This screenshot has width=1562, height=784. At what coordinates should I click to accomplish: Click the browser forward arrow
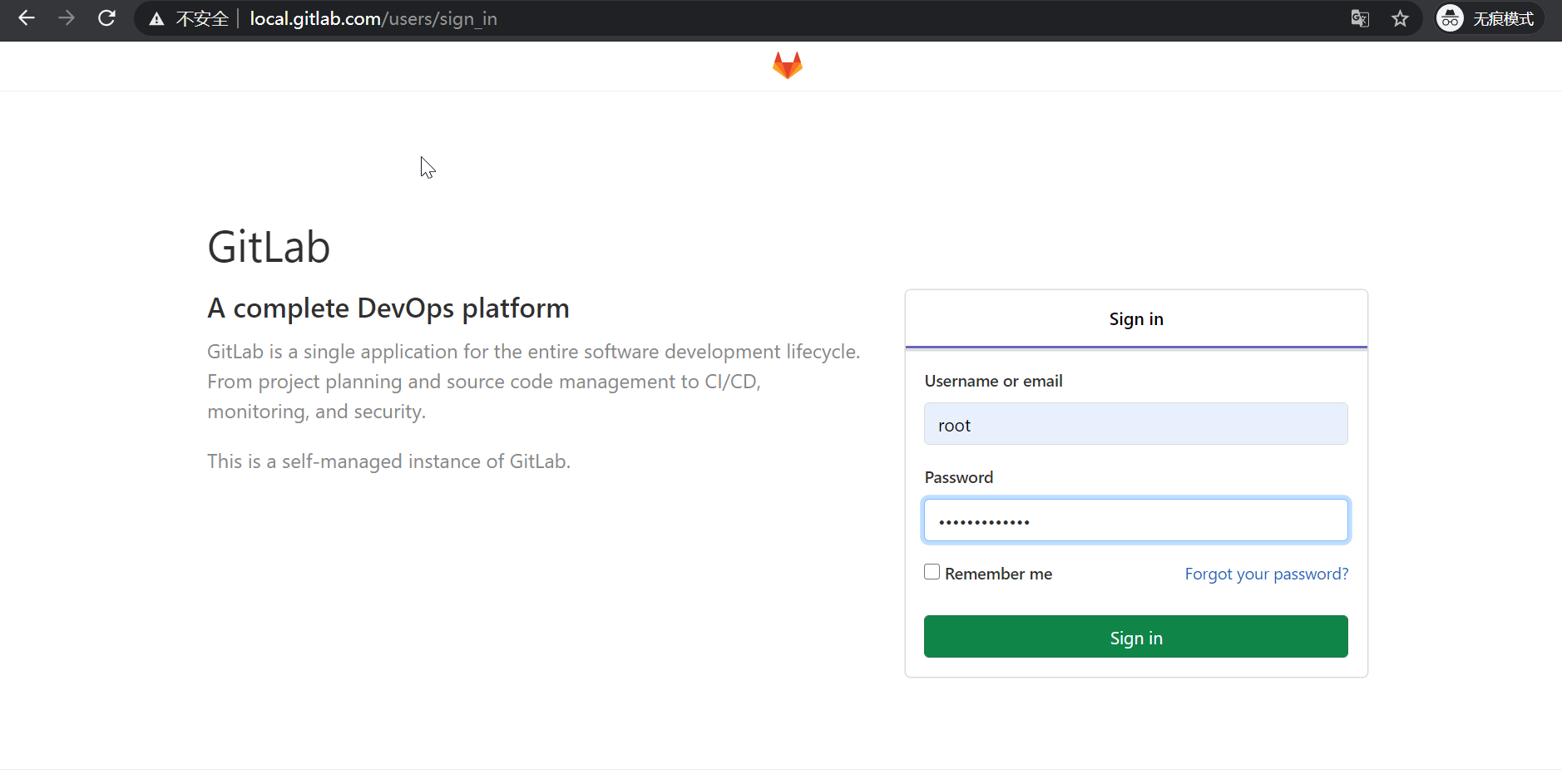pos(67,18)
